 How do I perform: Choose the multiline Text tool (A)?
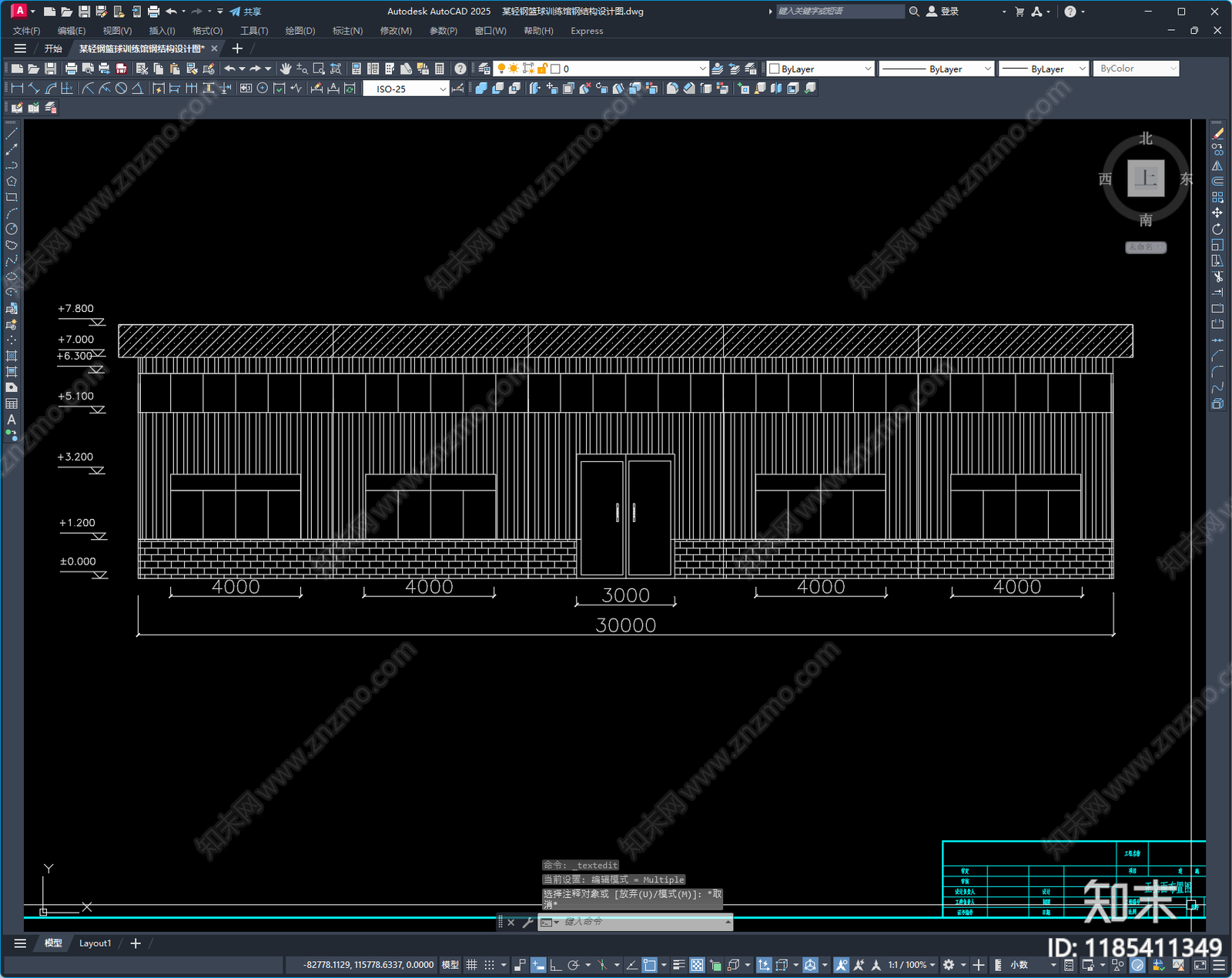[12, 420]
